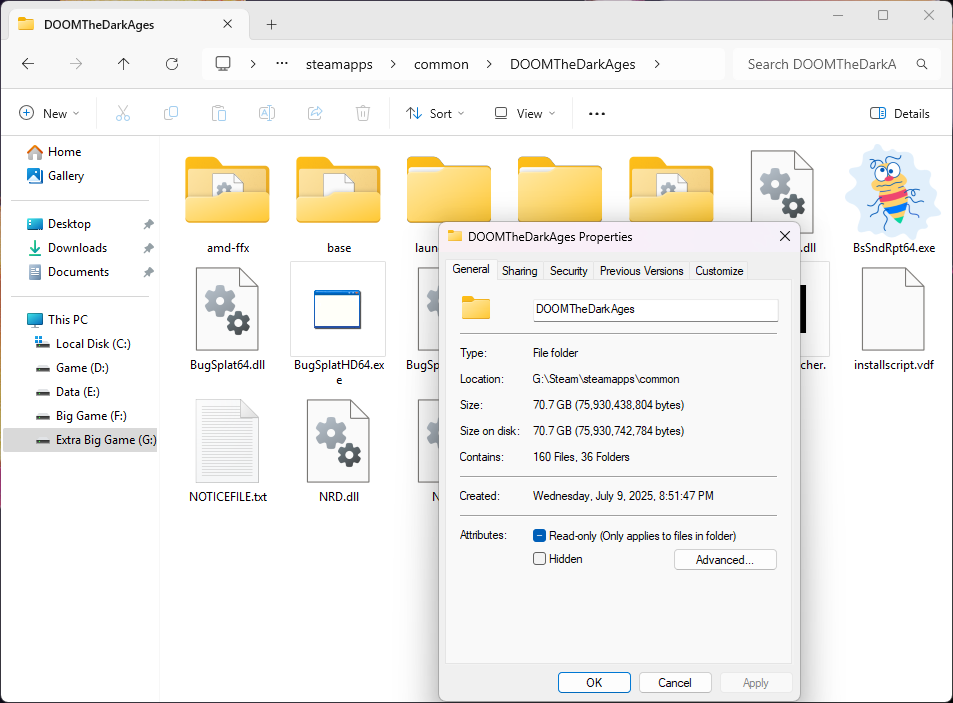Toggle the Details pane button
This screenshot has height=703, width=953.
click(900, 114)
